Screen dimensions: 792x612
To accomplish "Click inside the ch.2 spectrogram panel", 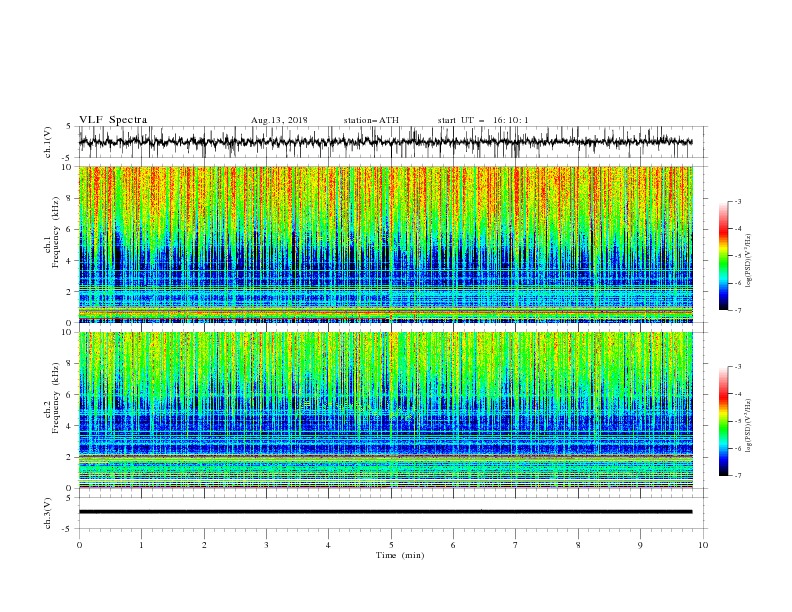I will pyautogui.click(x=385, y=410).
